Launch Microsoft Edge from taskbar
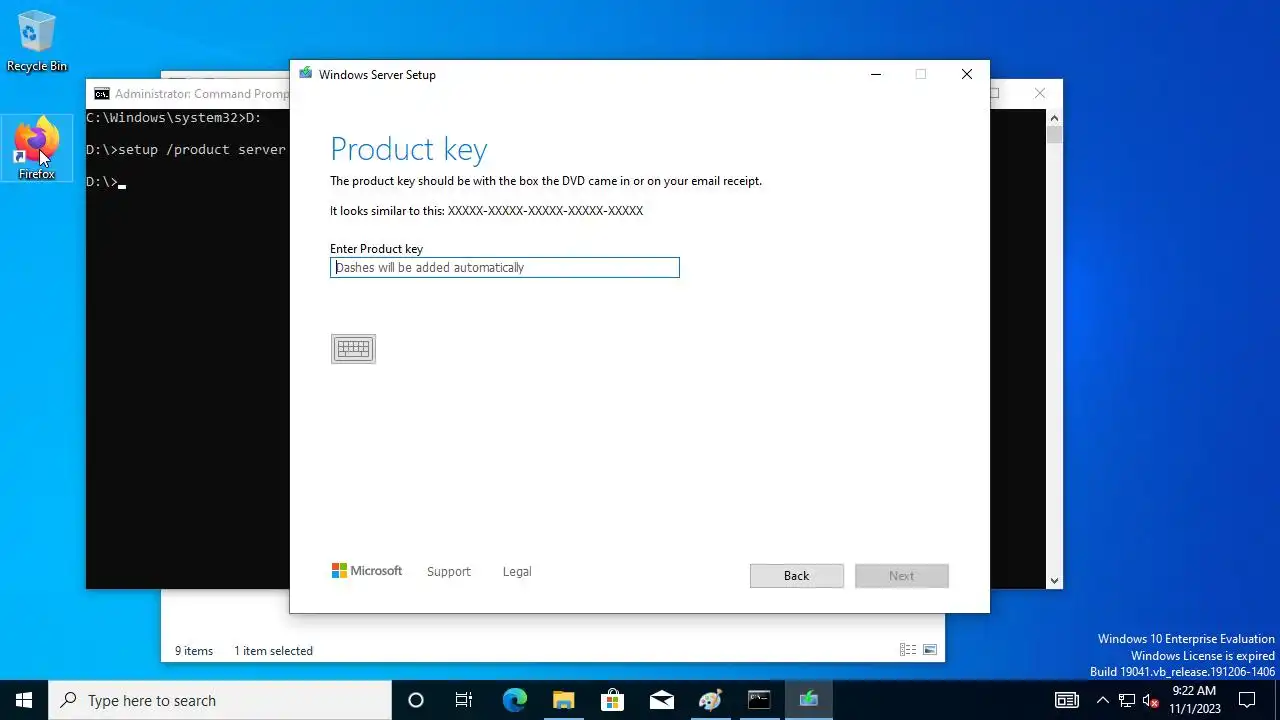The image size is (1280, 720). (514, 700)
